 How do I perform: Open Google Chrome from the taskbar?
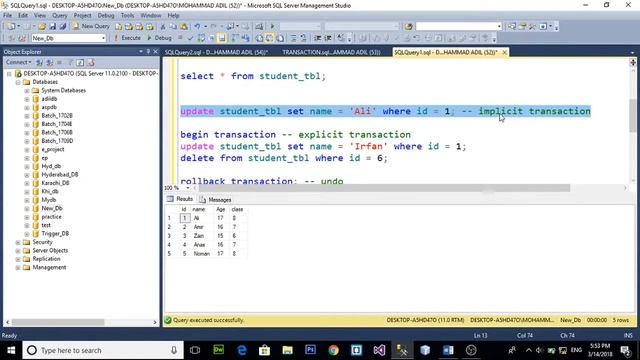click(x=333, y=350)
